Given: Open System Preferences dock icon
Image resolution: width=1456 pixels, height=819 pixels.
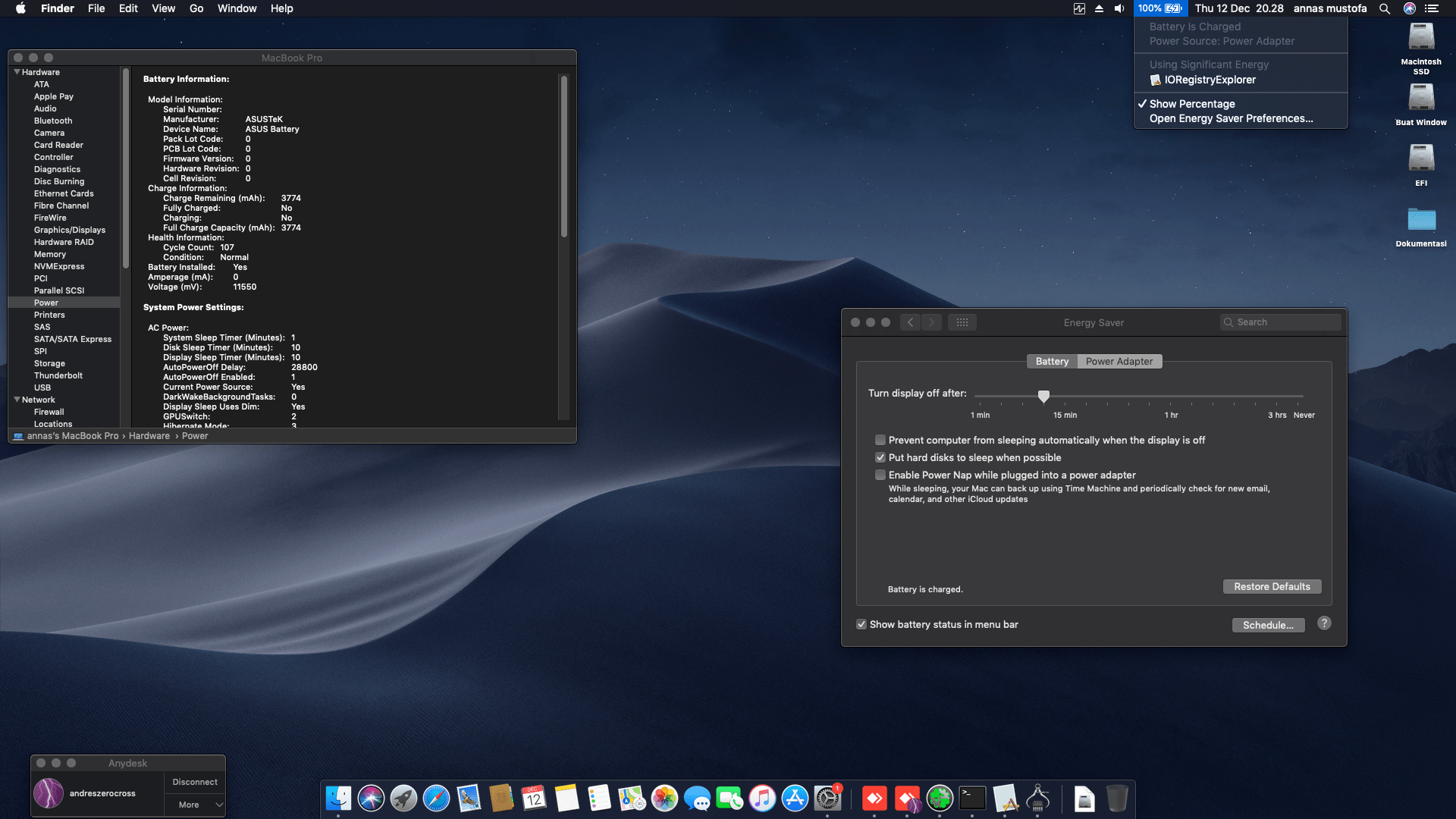Looking at the screenshot, I should [x=827, y=799].
